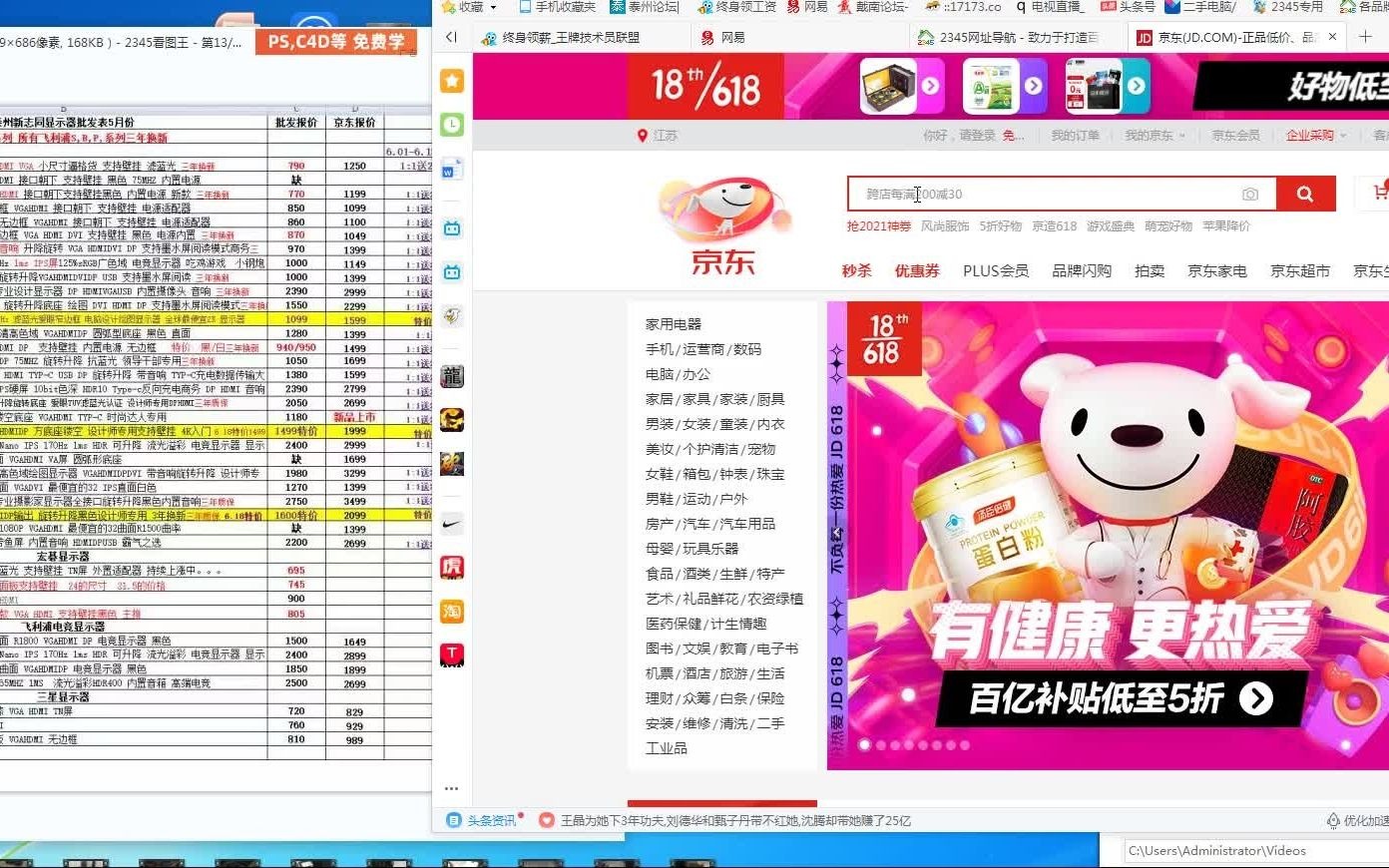Click inside the JD search input field

point(1048,194)
